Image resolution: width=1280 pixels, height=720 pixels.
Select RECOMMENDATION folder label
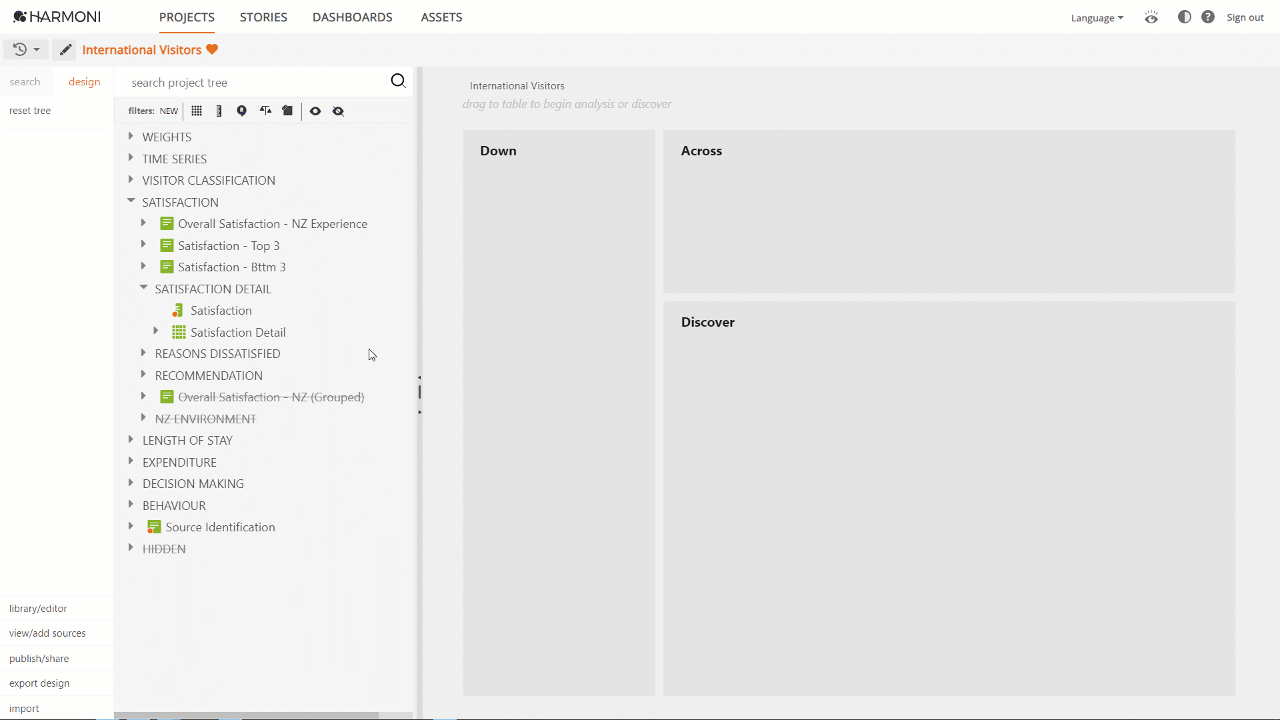209,375
